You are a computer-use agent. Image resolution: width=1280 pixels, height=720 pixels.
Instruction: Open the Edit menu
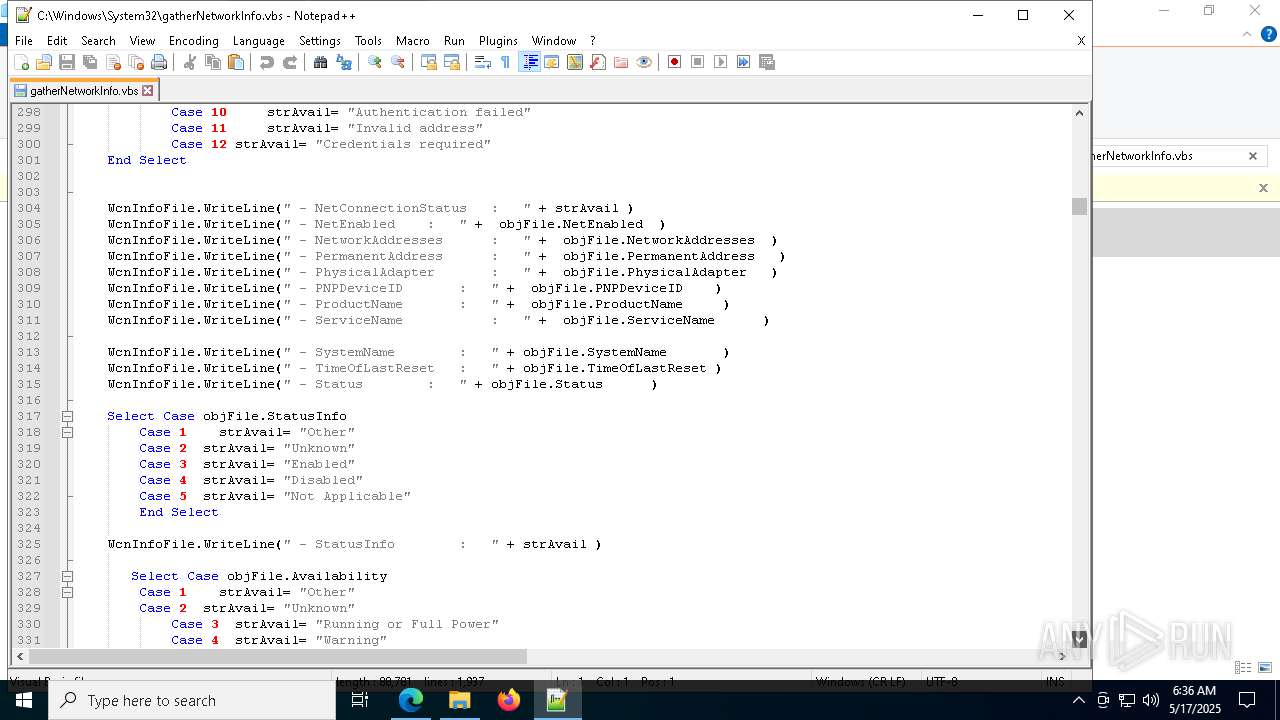click(57, 41)
